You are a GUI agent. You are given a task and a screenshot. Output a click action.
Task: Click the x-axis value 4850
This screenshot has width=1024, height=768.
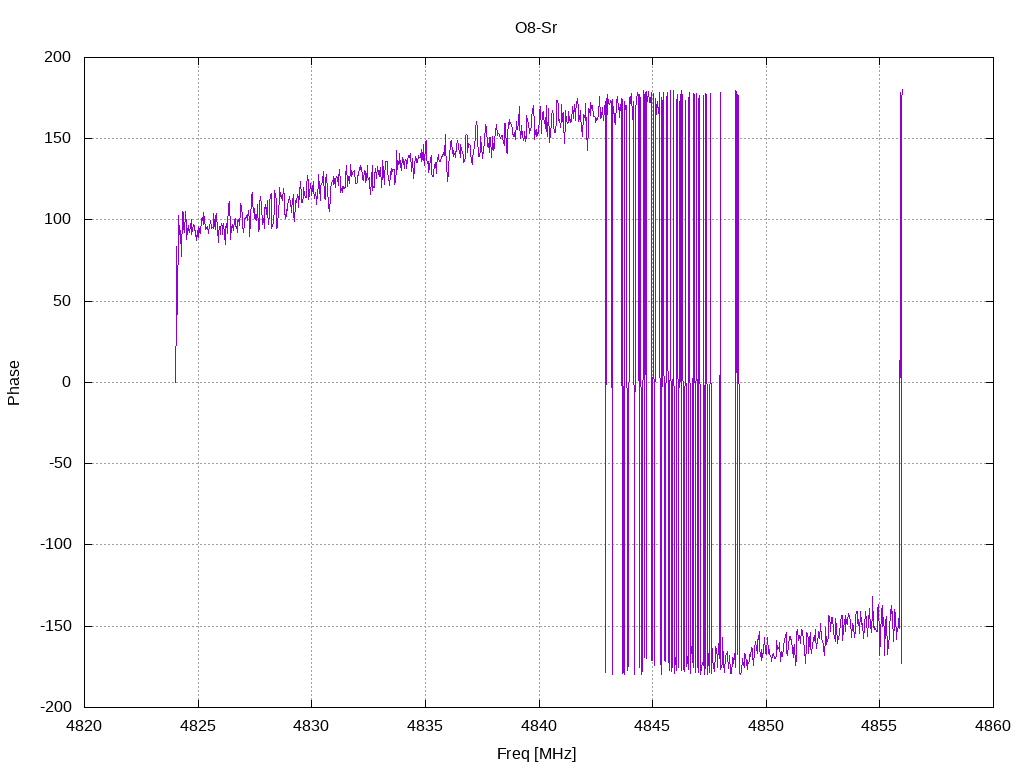[x=765, y=726]
